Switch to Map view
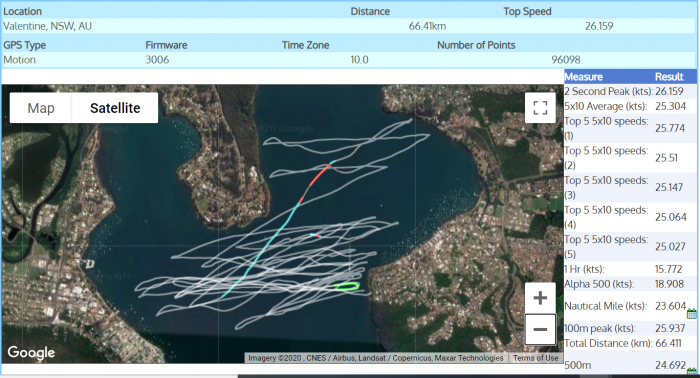This screenshot has height=378, width=700. (x=41, y=108)
